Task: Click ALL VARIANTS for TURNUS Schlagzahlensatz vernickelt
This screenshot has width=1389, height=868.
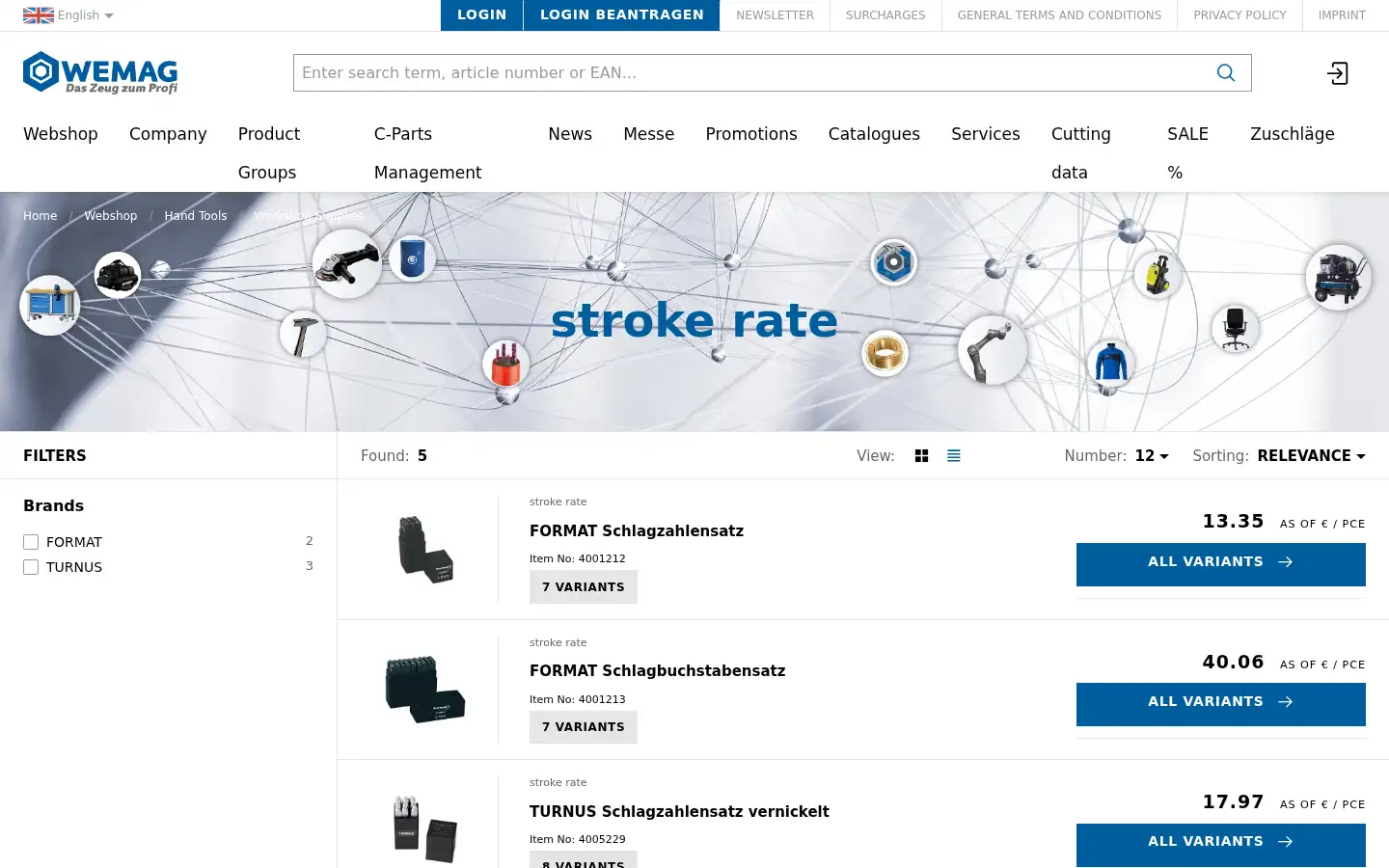Action: (1221, 845)
